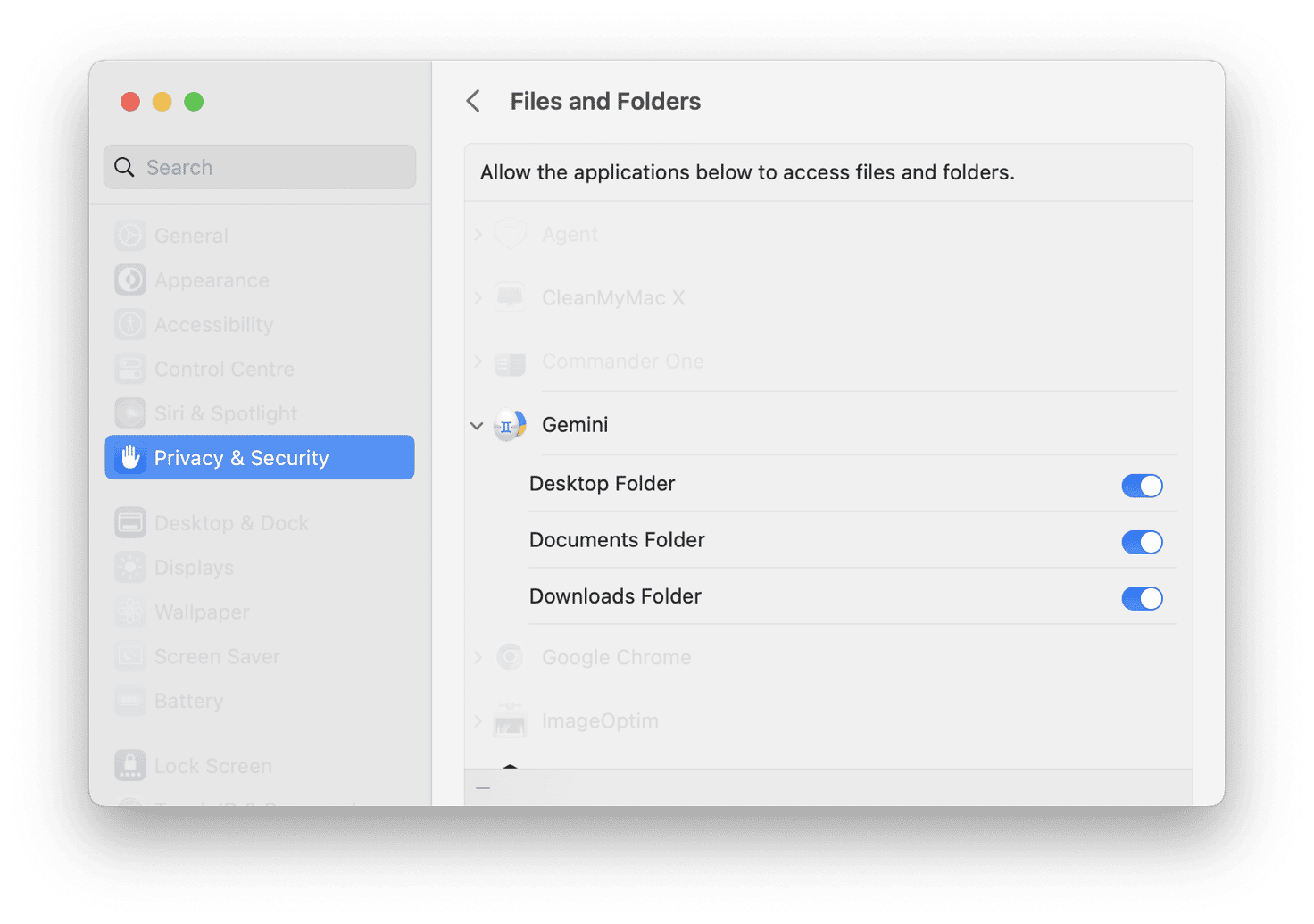Open the Lock Screen settings pane
The width and height of the screenshot is (1314, 924).
coord(260,766)
